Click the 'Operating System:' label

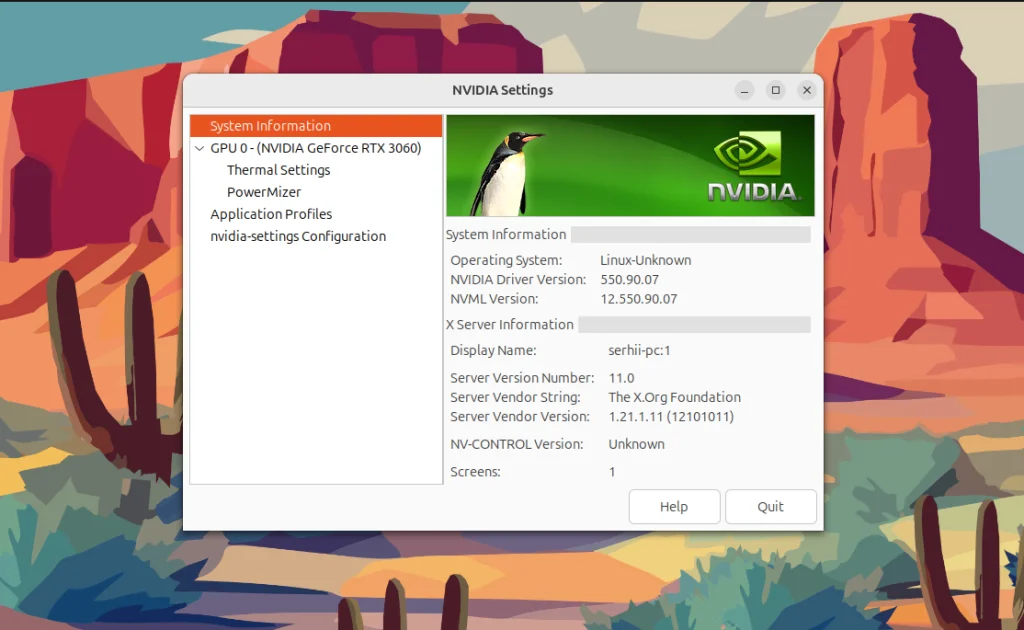pos(506,260)
